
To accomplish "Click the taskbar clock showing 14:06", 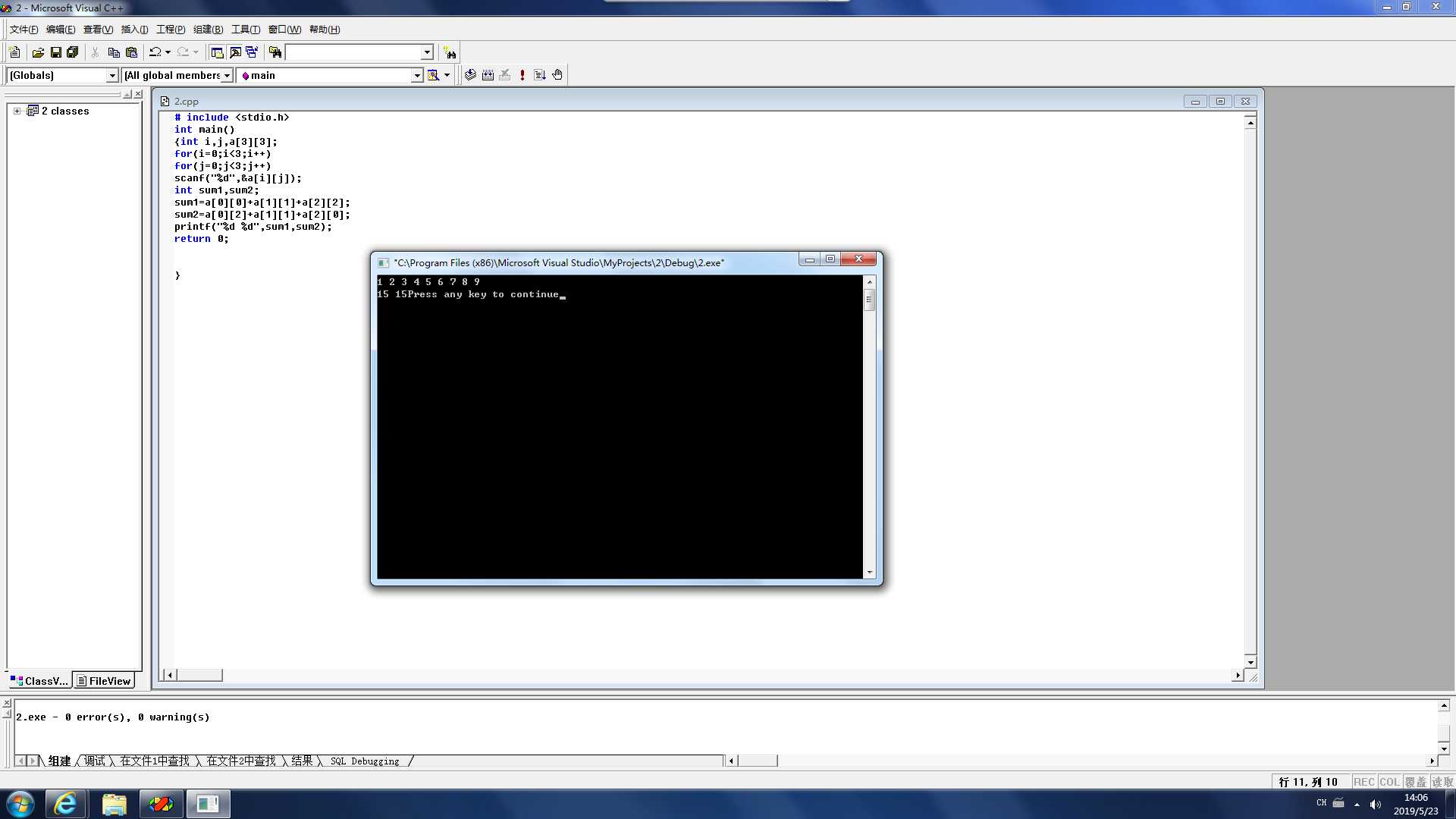I will (x=1416, y=798).
